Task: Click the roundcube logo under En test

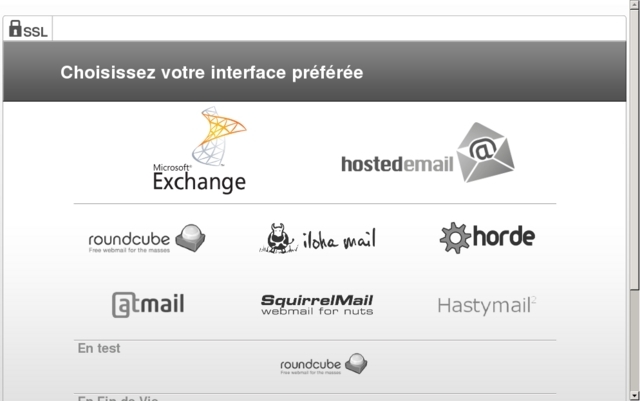Action: [x=324, y=364]
